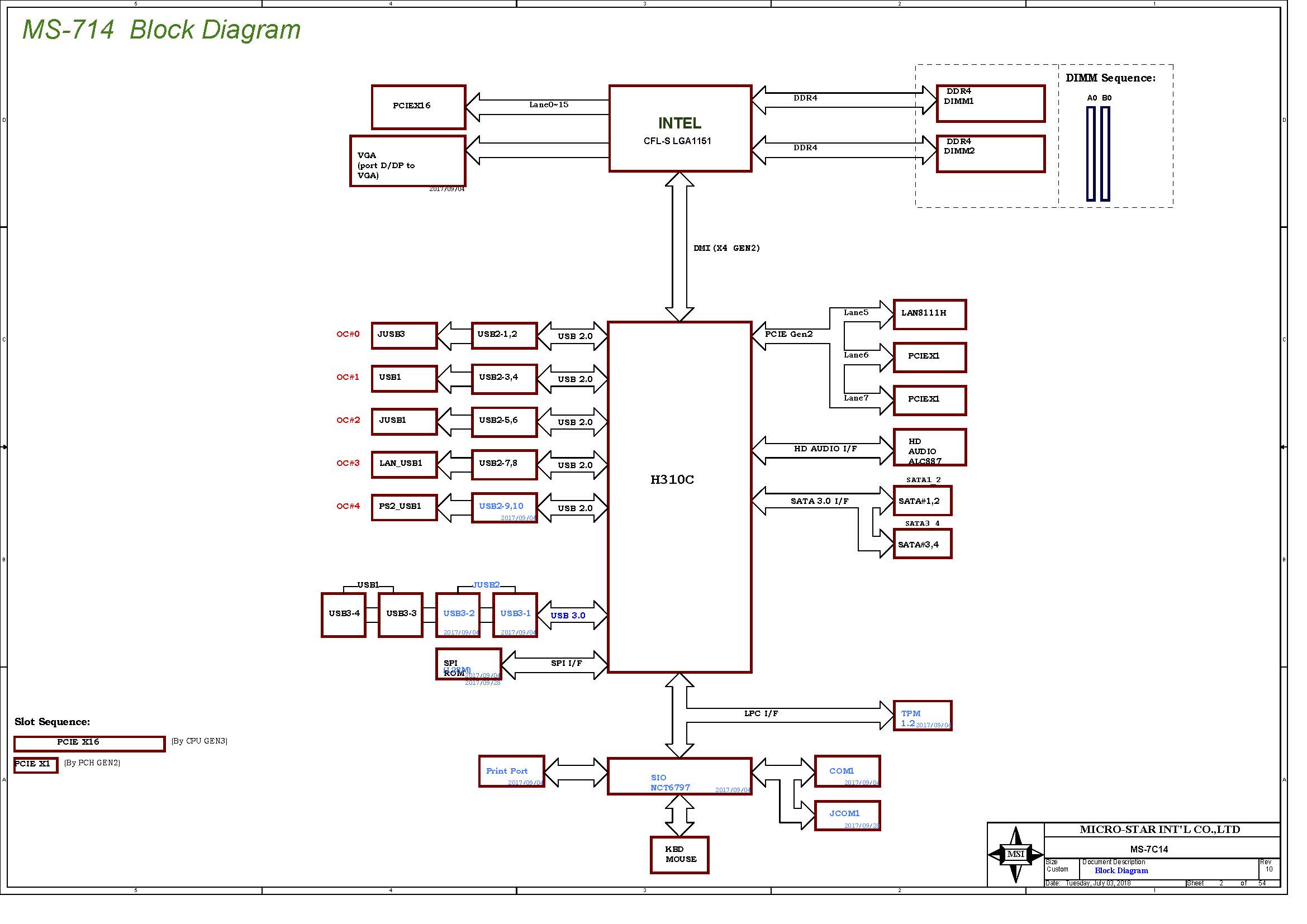
Task: Select the PCIE X16 slot sequence box
Action: coord(89,744)
